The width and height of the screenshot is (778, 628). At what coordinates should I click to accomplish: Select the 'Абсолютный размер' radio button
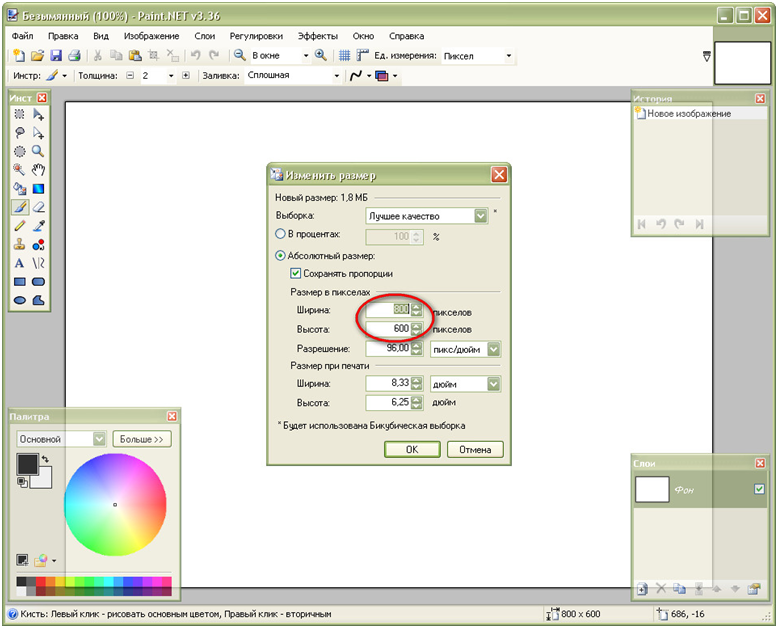point(280,256)
